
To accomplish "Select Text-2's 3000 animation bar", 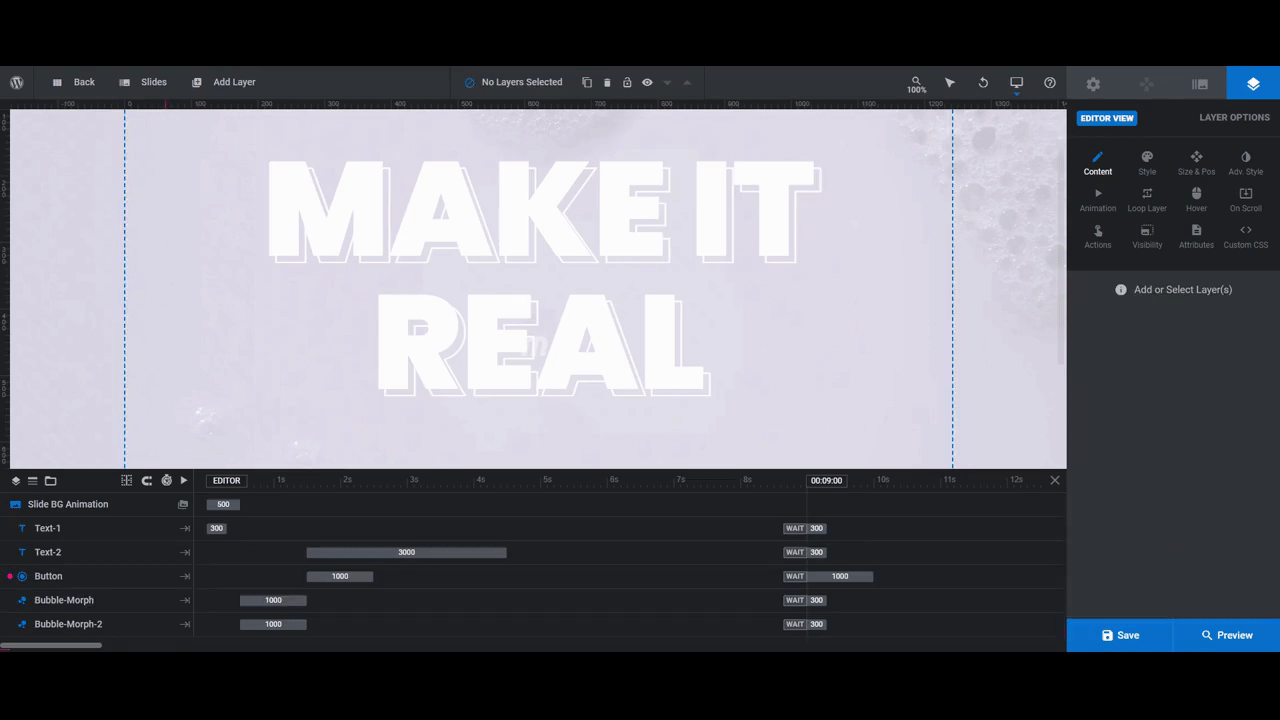I will click(406, 552).
